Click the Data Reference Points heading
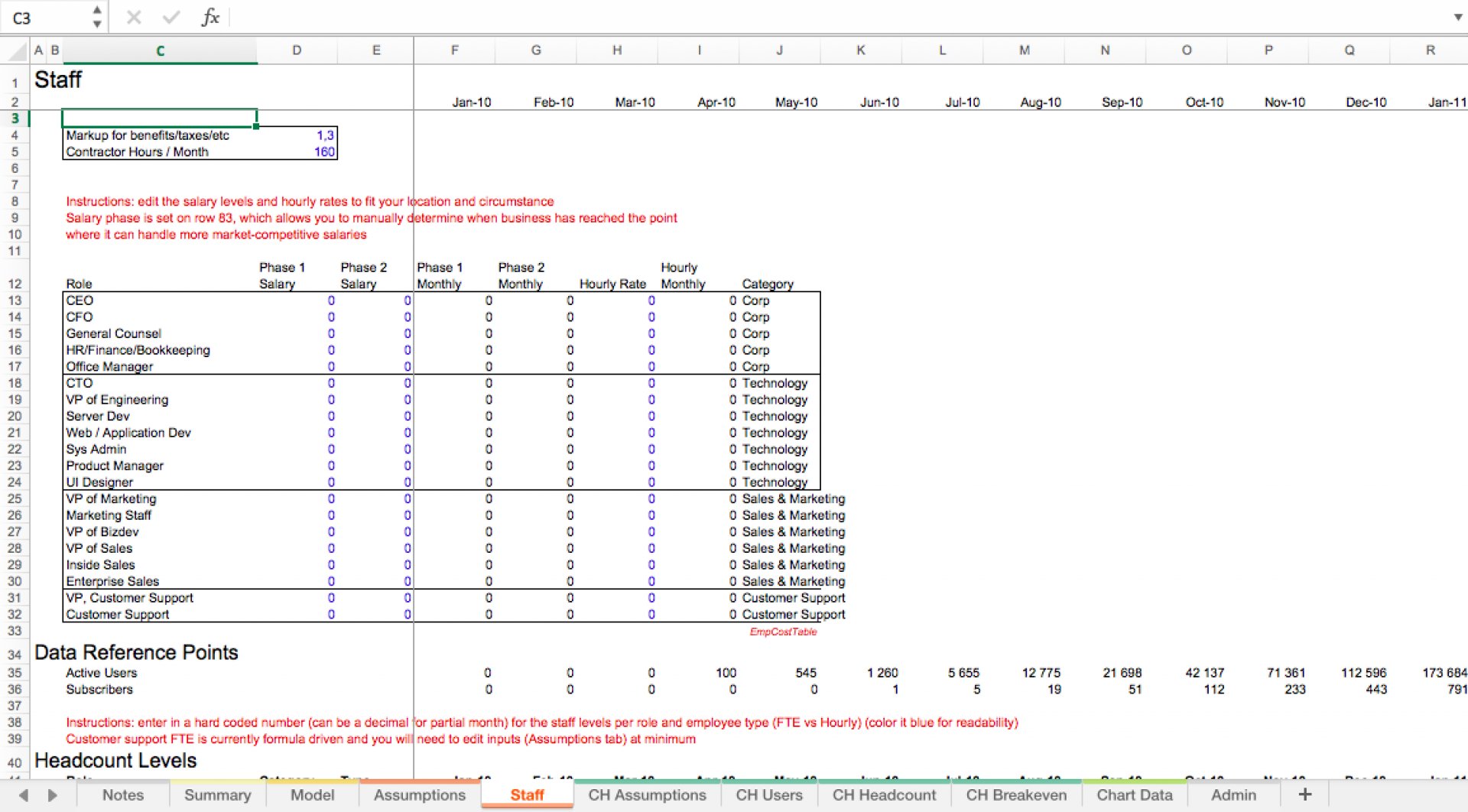 point(136,652)
